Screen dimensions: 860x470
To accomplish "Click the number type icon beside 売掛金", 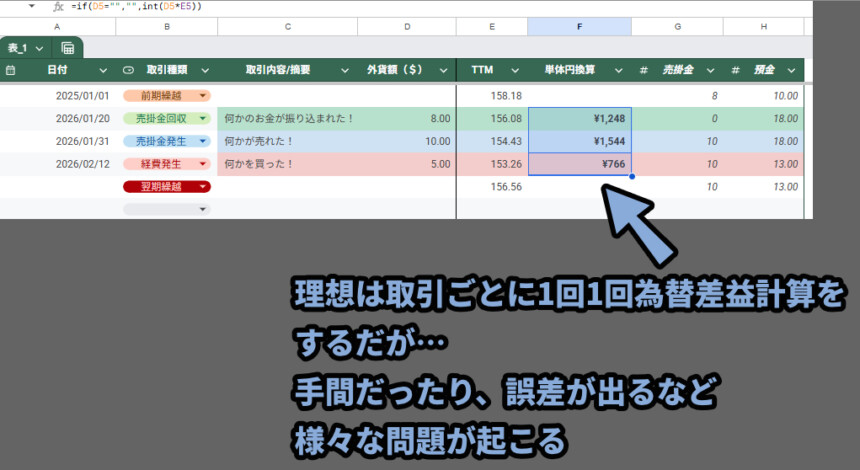I will click(643, 70).
